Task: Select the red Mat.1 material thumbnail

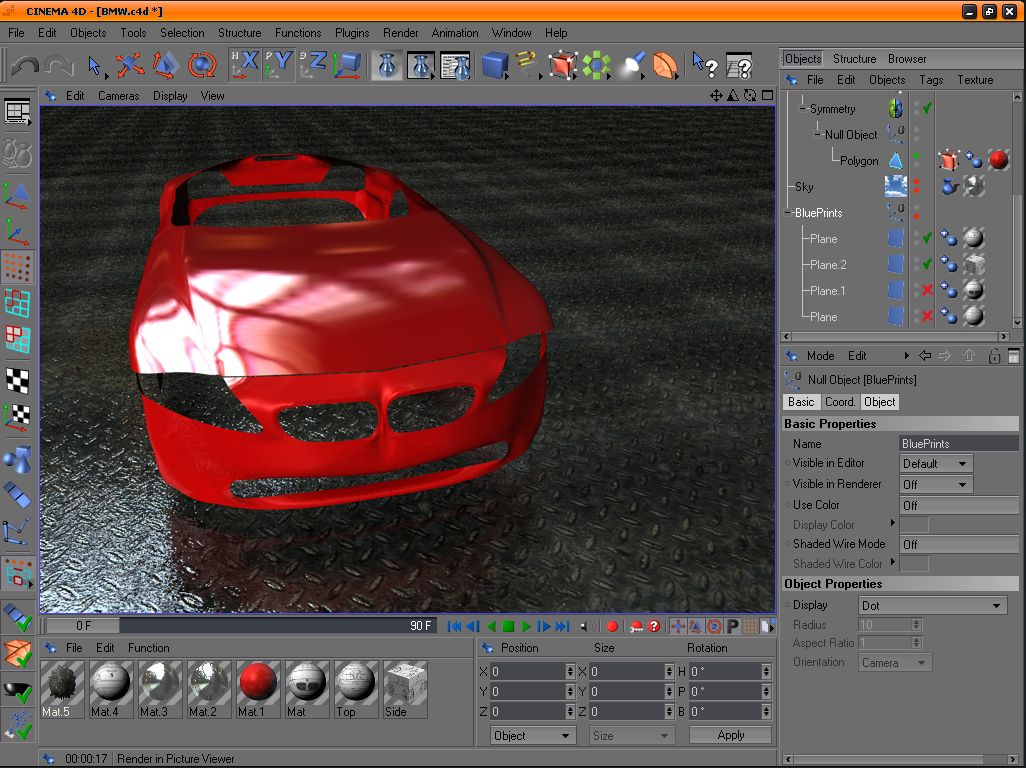Action: pos(258,684)
